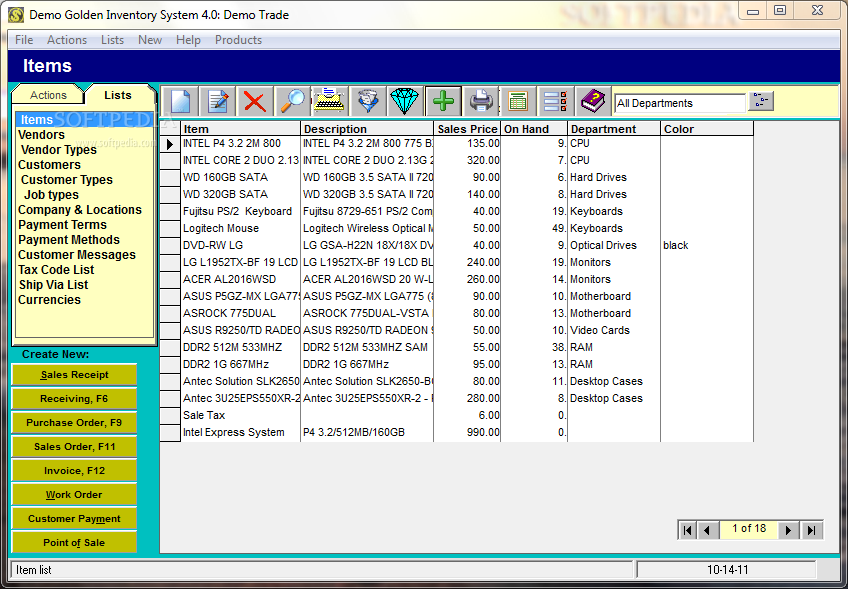Viewport: 848px width, 589px height.
Task: Click the green plus icon
Action: click(x=443, y=101)
